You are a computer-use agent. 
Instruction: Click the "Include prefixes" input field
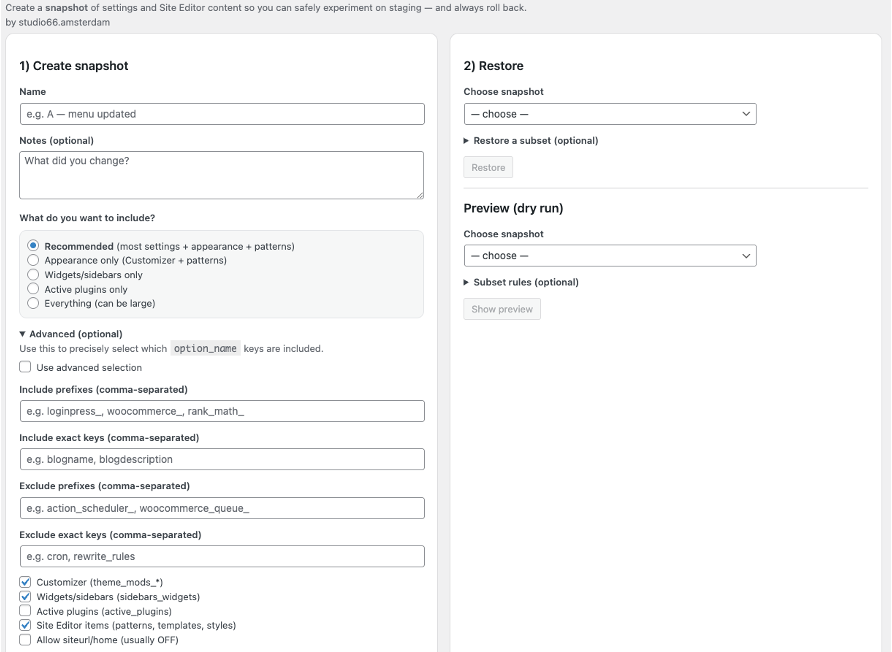tap(222, 410)
